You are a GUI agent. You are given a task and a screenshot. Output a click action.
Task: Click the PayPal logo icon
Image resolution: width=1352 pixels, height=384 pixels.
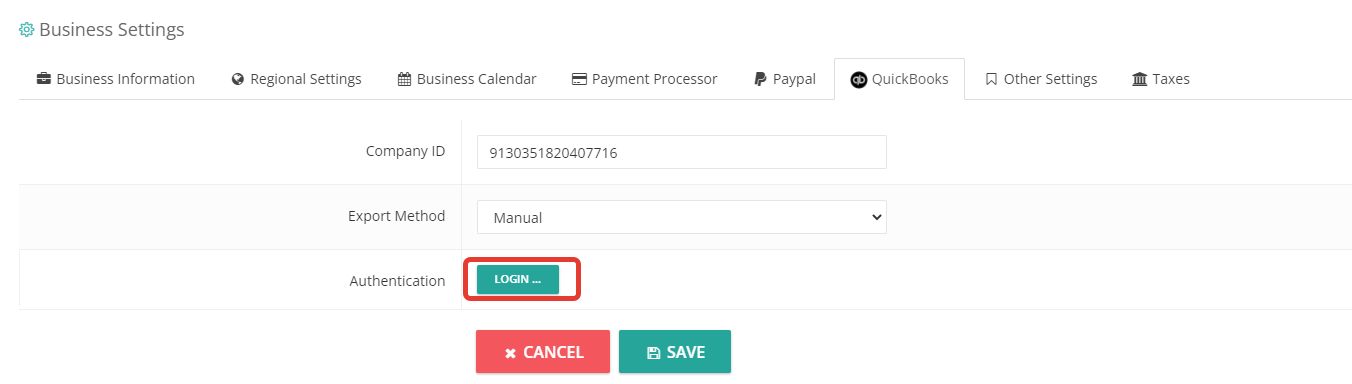click(761, 79)
